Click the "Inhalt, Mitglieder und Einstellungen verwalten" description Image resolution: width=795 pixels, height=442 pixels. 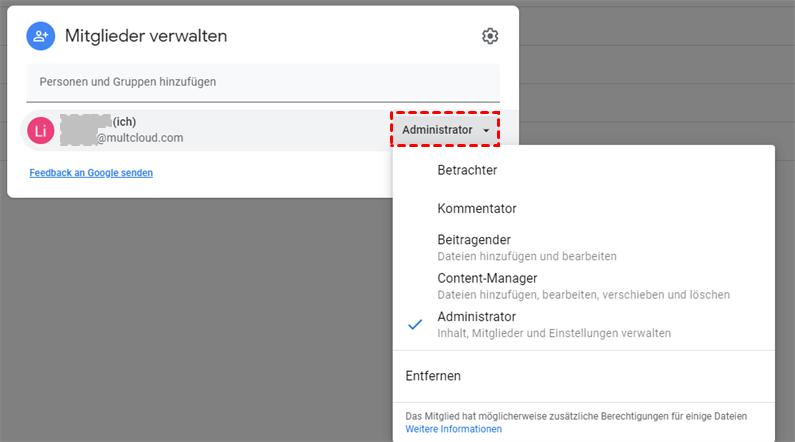point(554,333)
